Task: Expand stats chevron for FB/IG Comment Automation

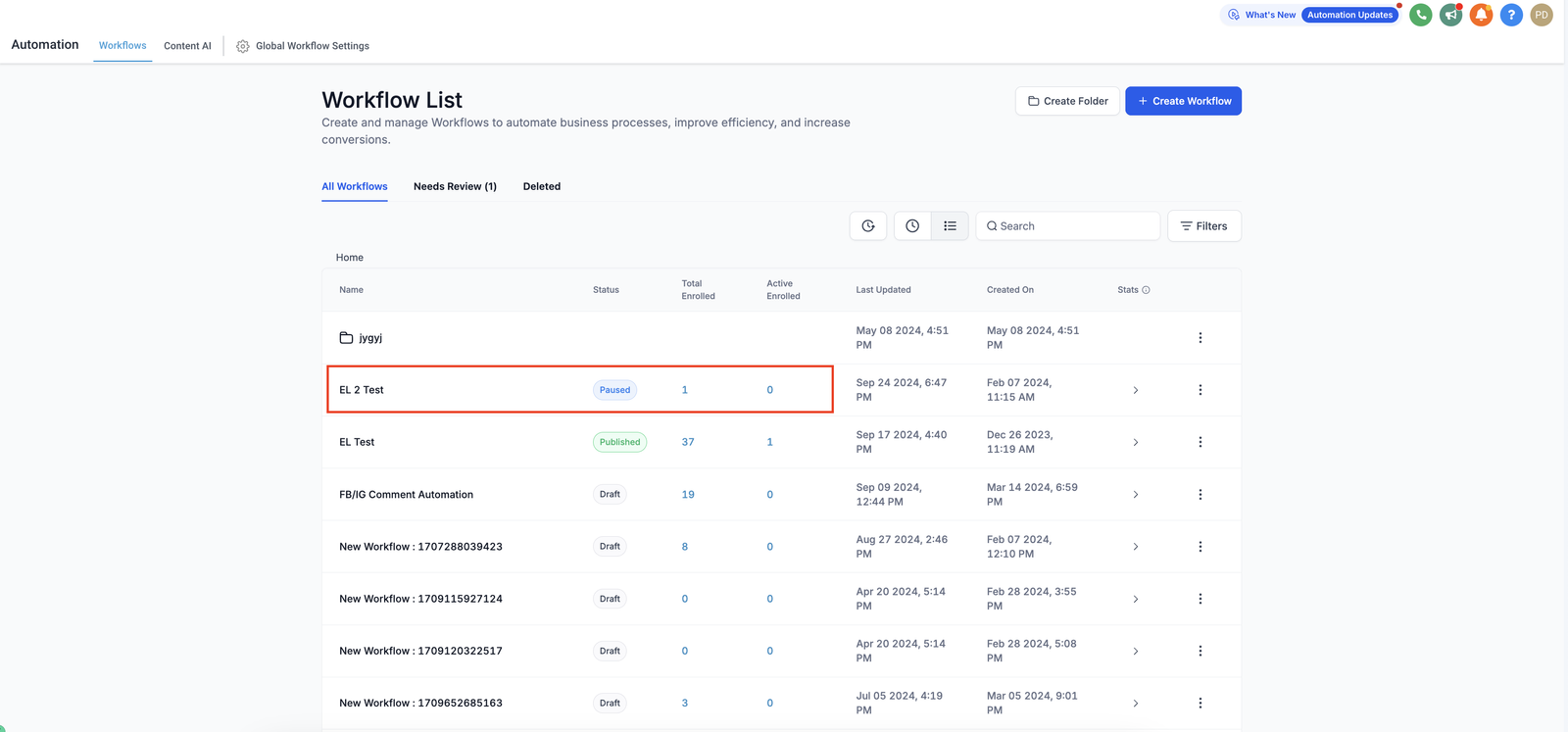Action: point(1136,495)
